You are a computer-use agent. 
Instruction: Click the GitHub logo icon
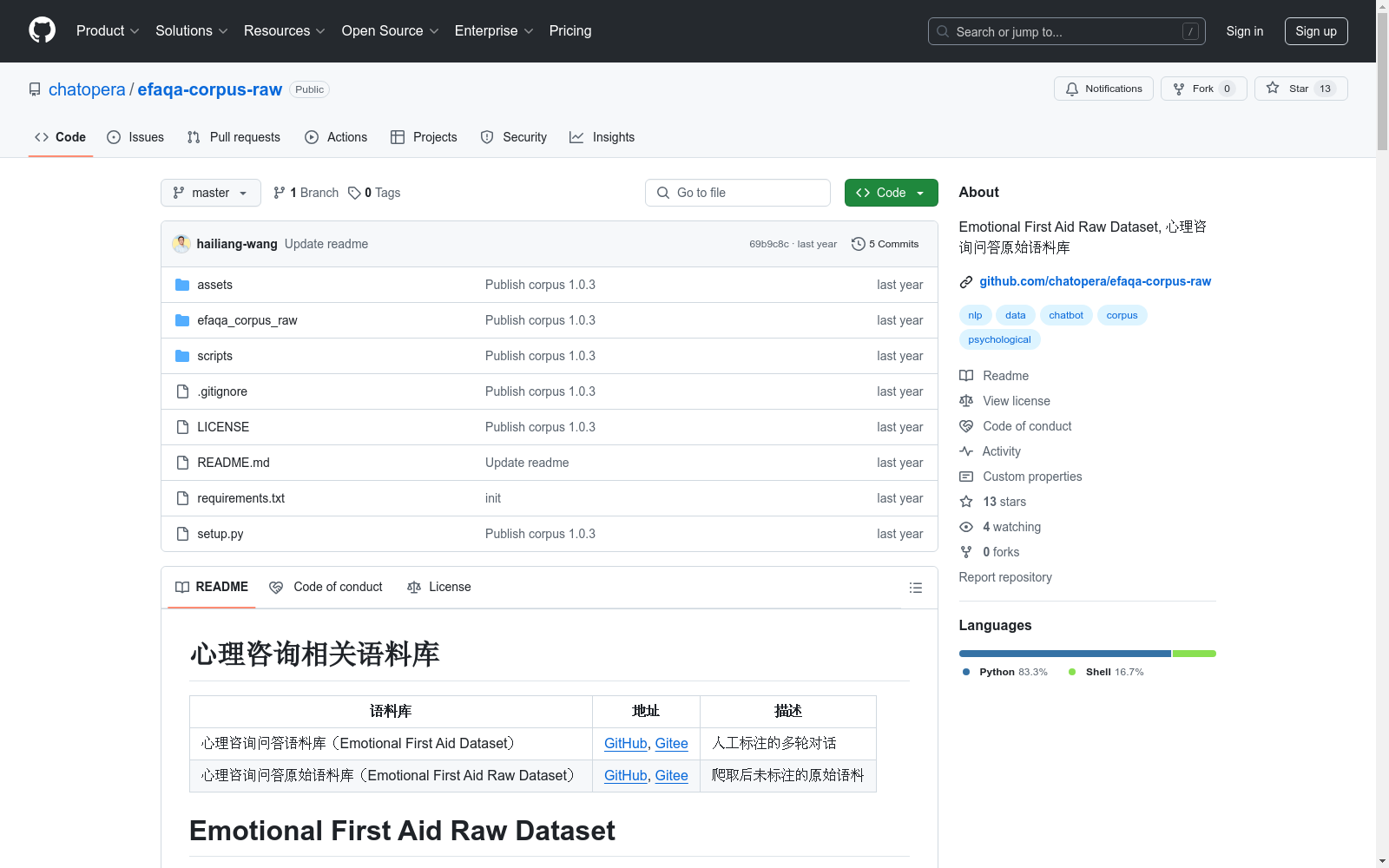pos(42,30)
